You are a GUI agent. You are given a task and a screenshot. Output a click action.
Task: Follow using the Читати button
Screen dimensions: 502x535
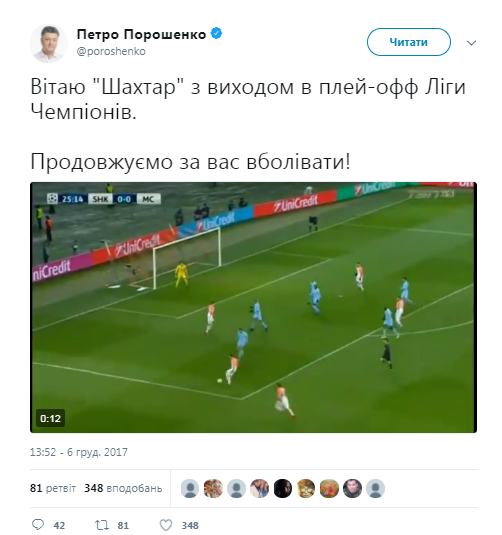tap(408, 42)
